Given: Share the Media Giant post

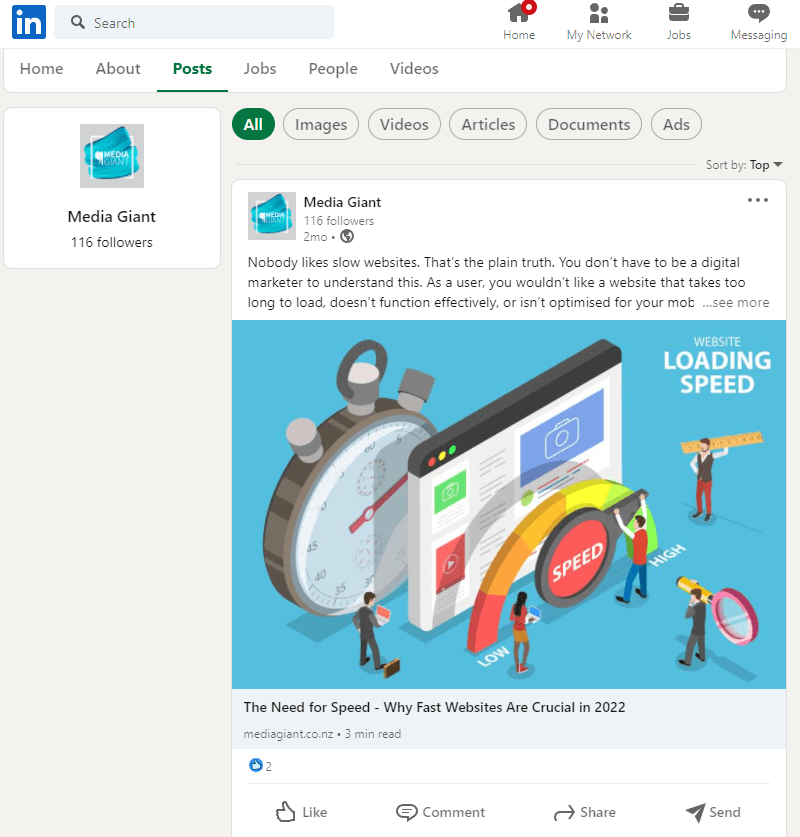Looking at the screenshot, I should click(584, 812).
